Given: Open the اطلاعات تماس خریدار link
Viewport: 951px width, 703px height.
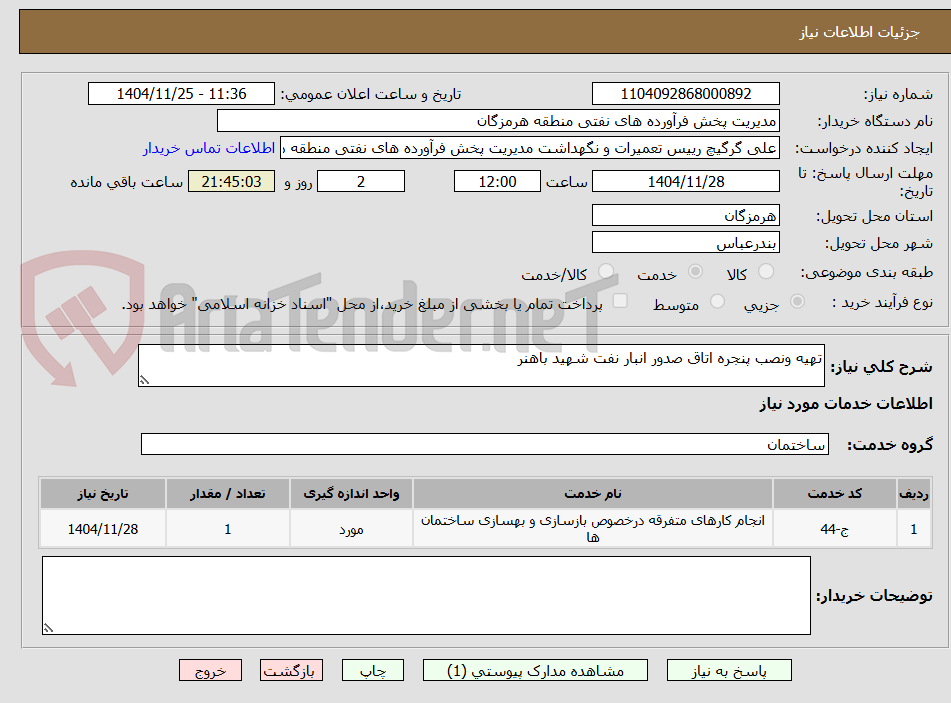Looking at the screenshot, I should (209, 149).
